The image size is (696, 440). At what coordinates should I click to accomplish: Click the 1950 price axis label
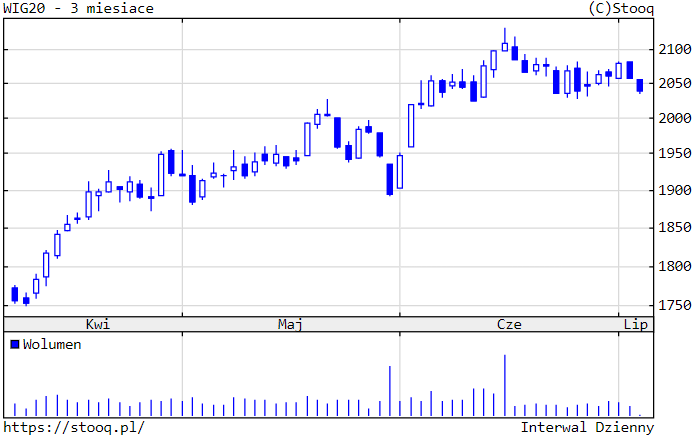(x=675, y=154)
